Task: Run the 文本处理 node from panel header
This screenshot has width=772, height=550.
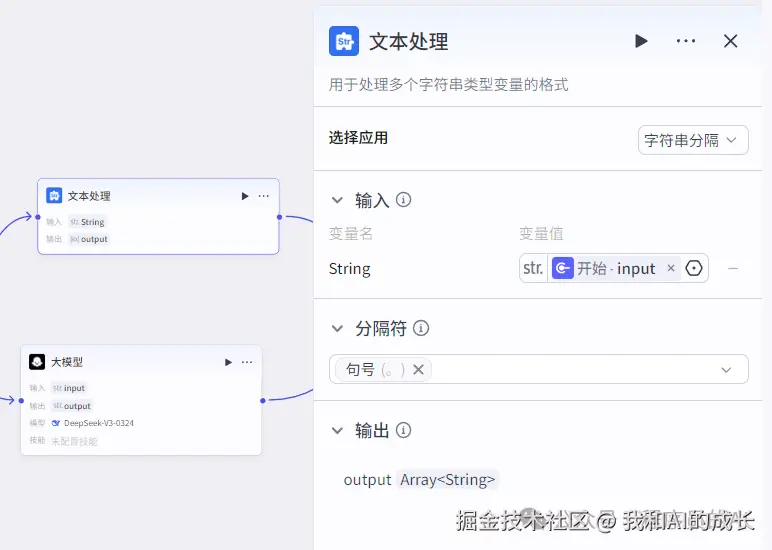Action: [x=641, y=41]
